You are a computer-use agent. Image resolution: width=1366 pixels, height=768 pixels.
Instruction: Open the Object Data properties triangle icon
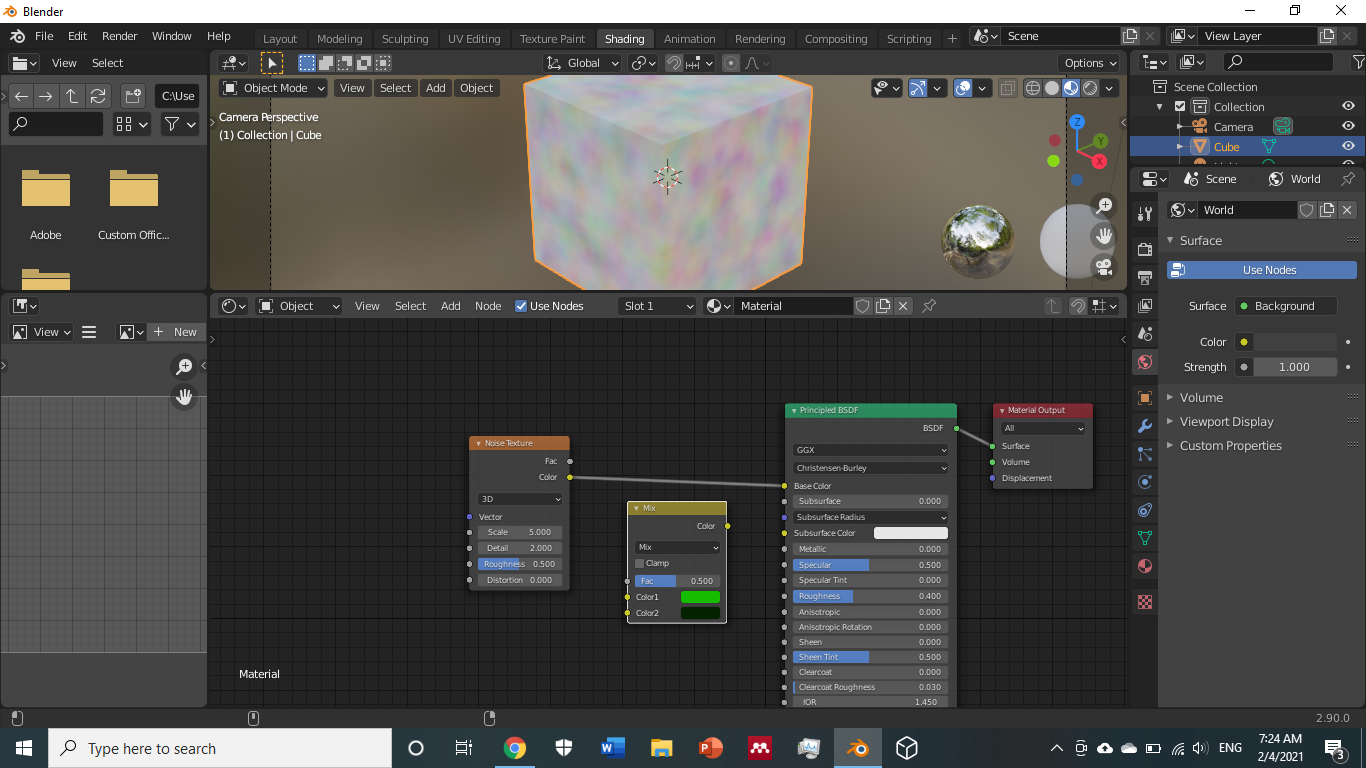[1145, 538]
